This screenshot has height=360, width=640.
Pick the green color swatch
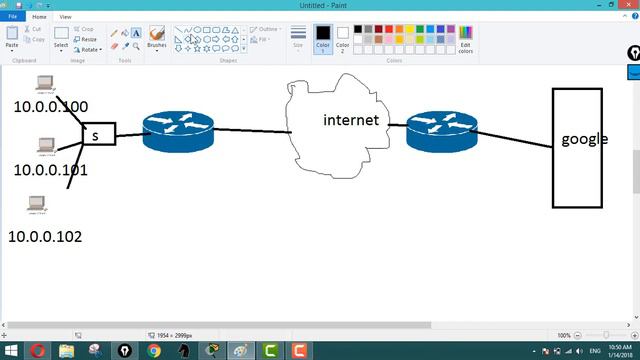[420, 29]
